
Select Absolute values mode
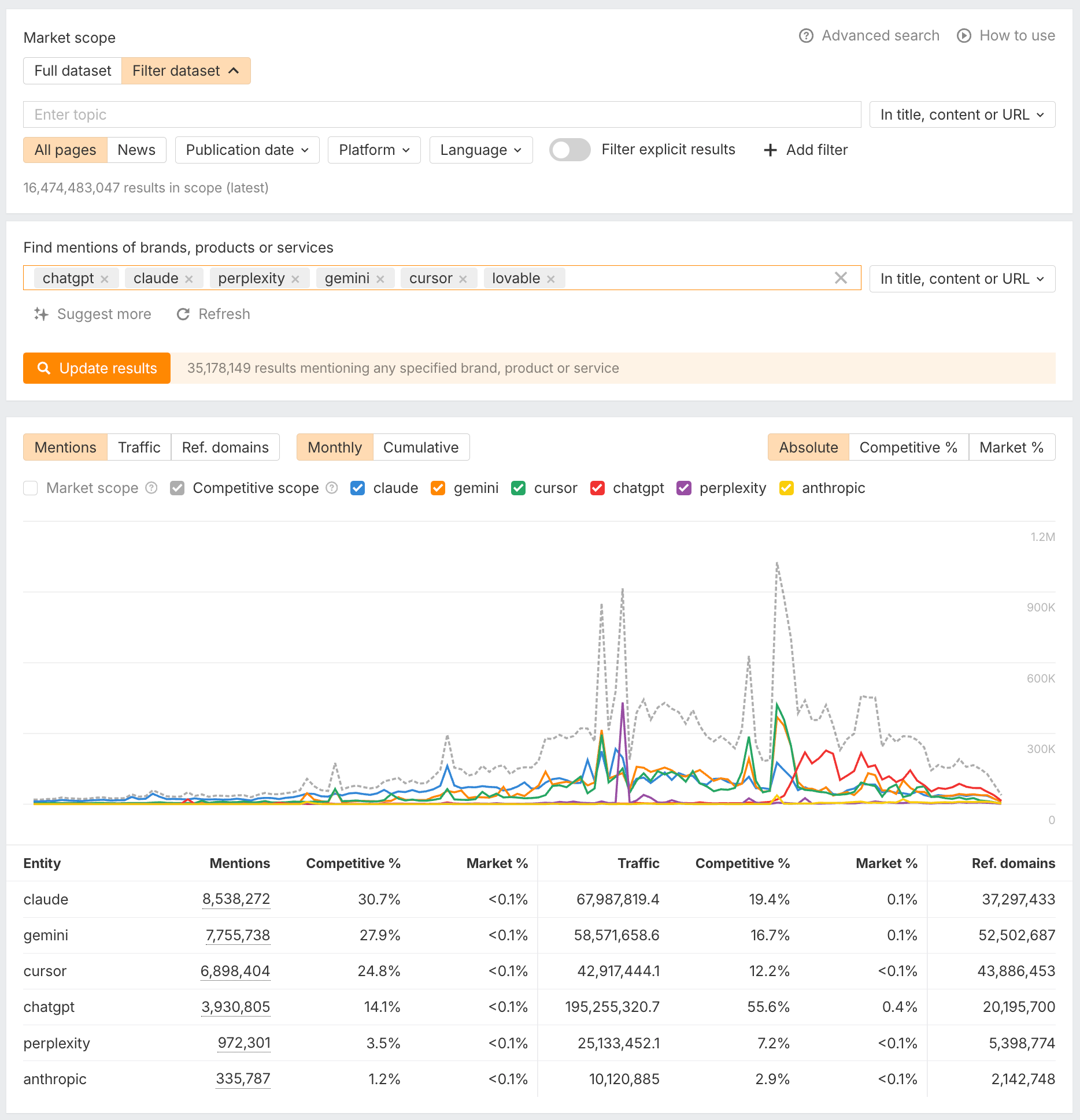(x=808, y=447)
